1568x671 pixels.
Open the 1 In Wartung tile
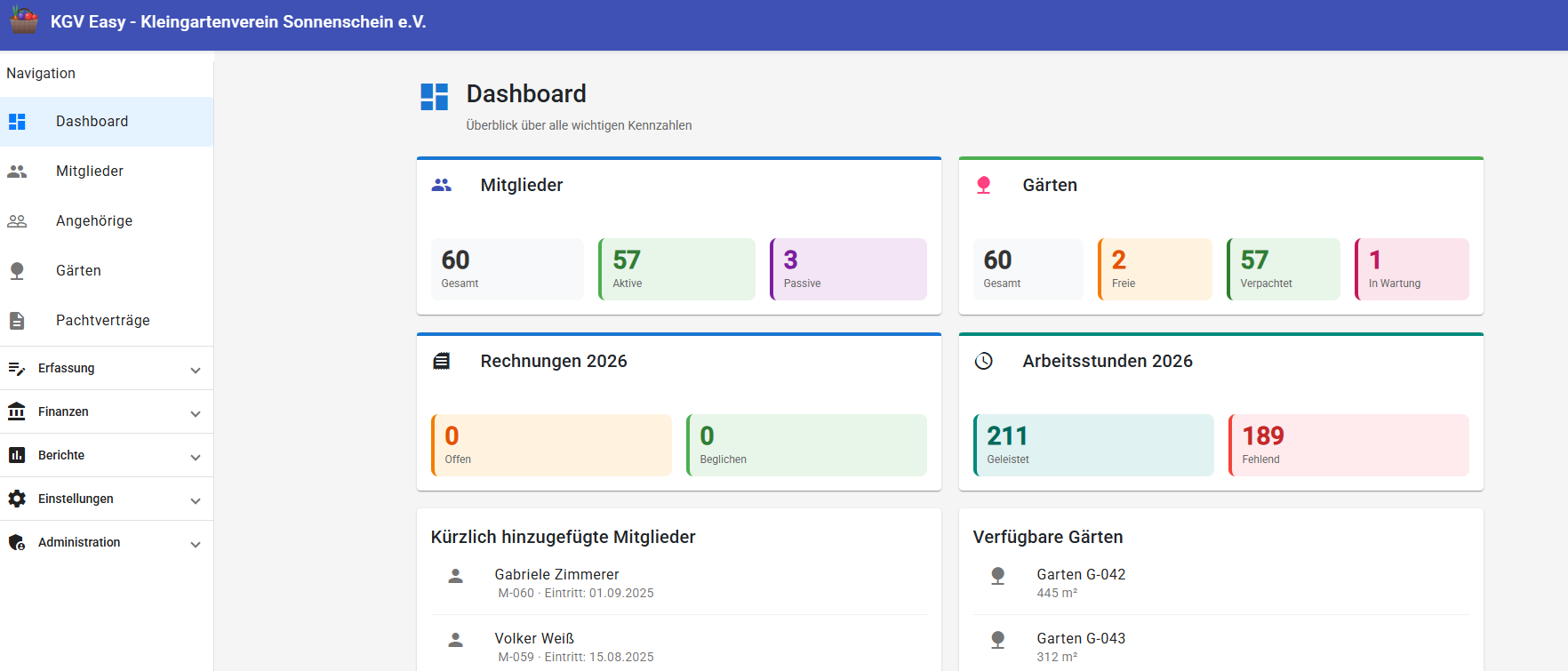pos(1412,269)
